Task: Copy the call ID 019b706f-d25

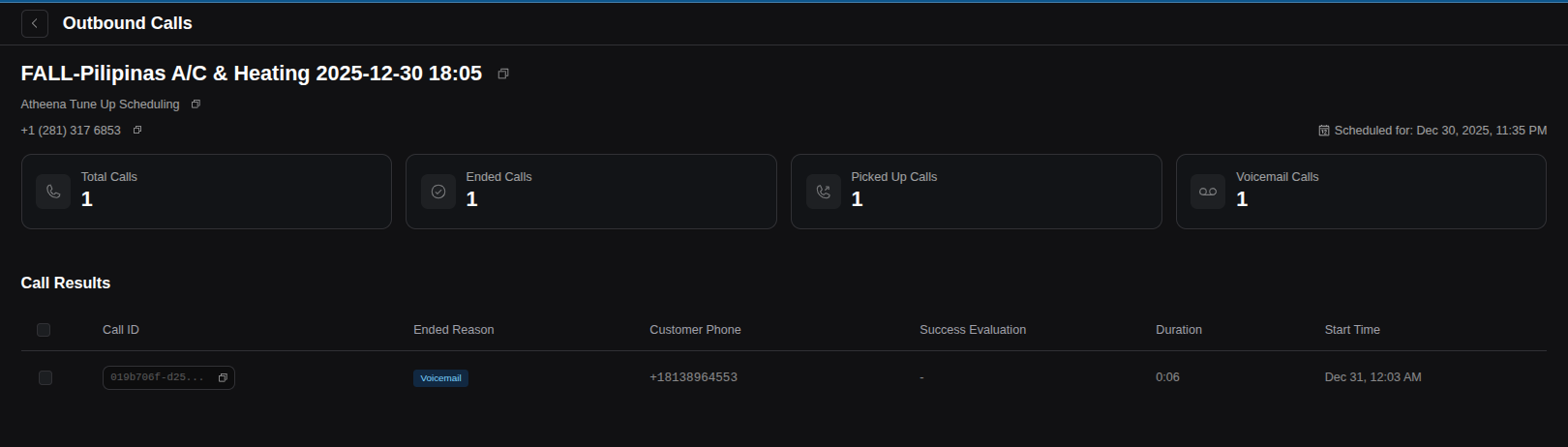Action: coord(223,377)
